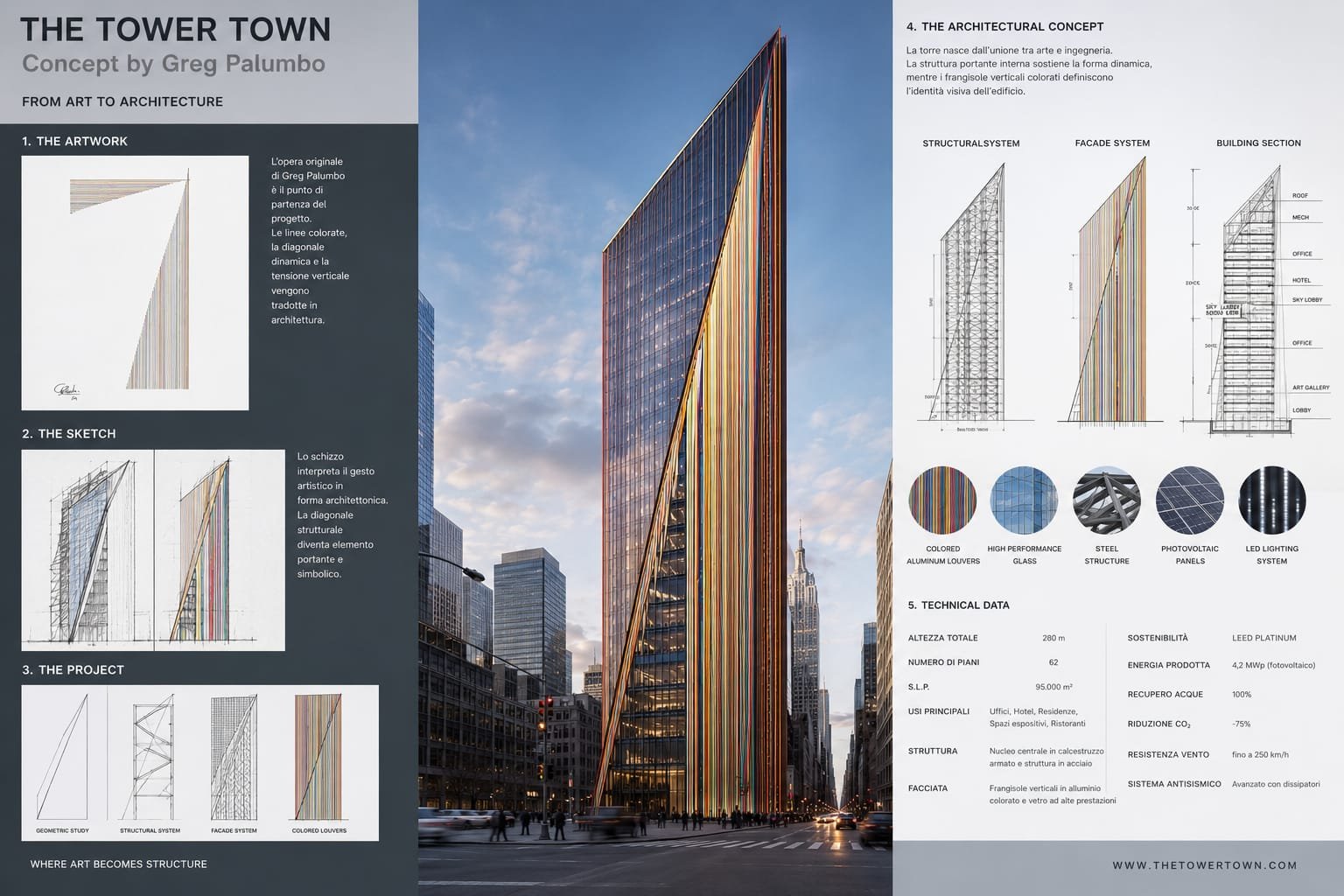Click the left pencil sketch of tower

tap(88, 550)
